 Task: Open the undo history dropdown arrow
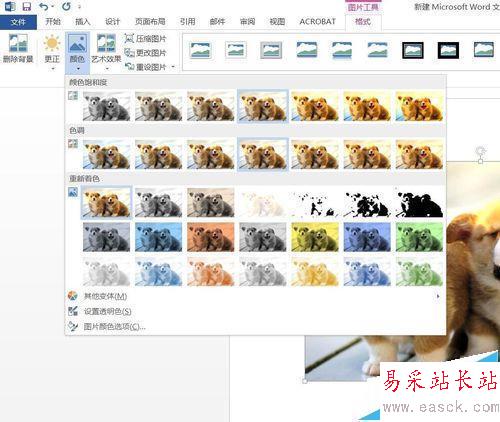coord(53,6)
